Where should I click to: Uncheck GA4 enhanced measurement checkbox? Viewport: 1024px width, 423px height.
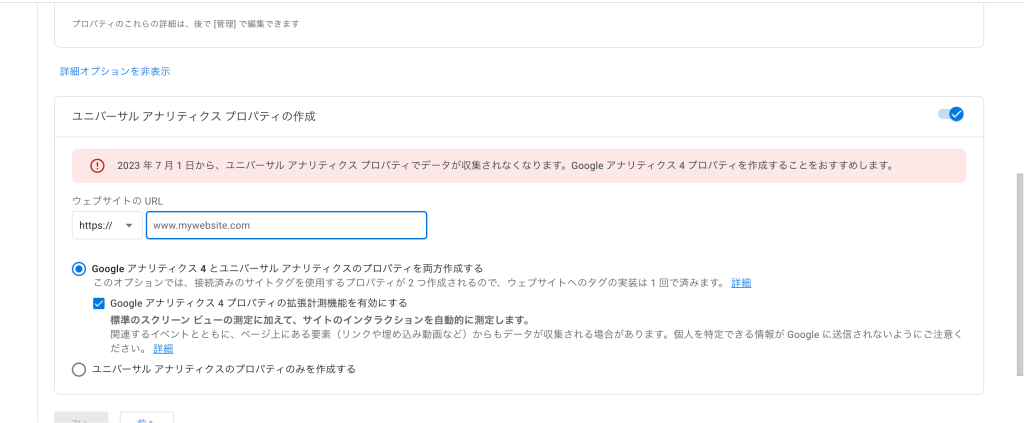click(x=99, y=304)
